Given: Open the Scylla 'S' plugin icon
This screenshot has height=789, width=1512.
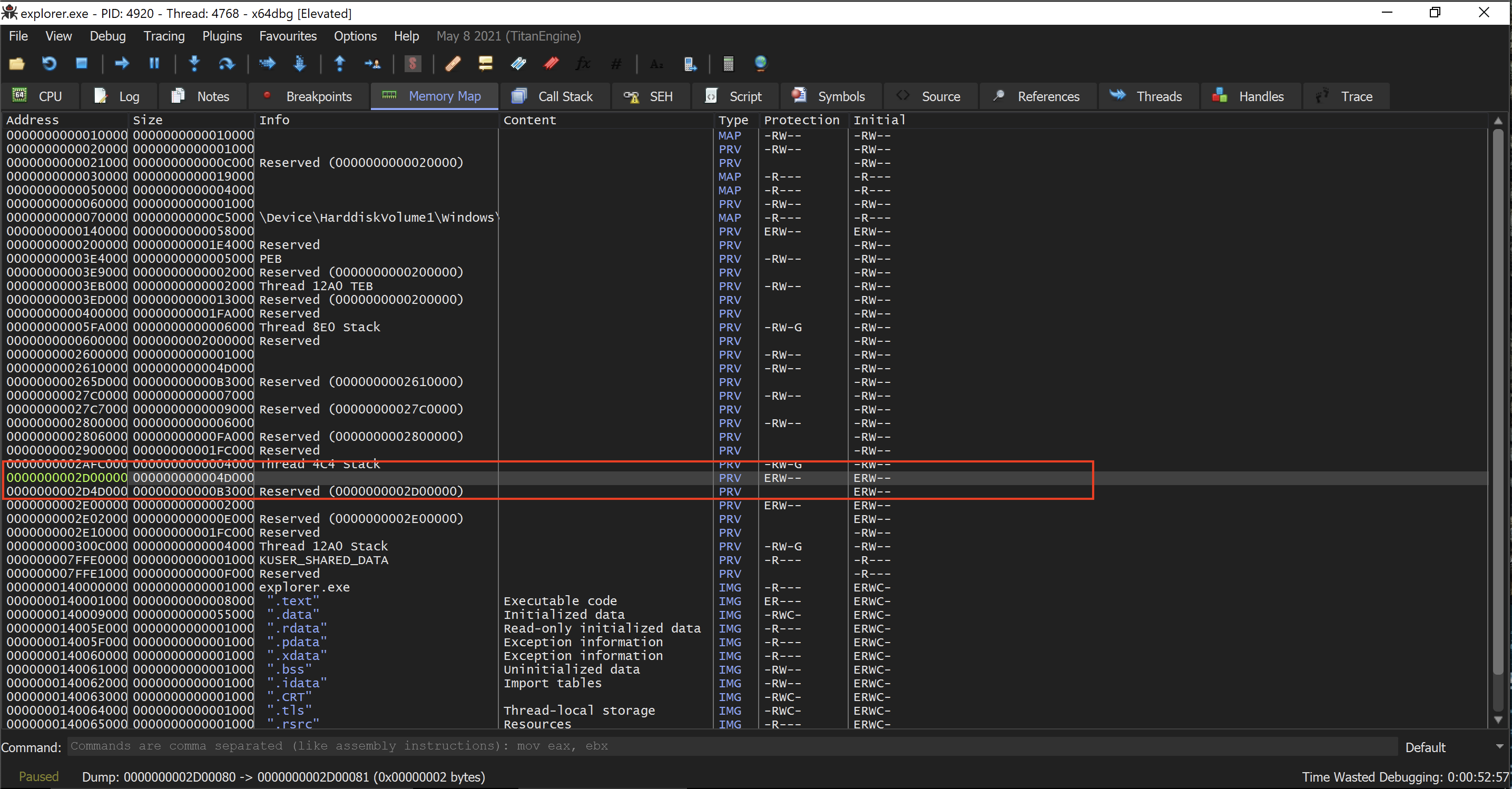Looking at the screenshot, I should click(x=413, y=63).
